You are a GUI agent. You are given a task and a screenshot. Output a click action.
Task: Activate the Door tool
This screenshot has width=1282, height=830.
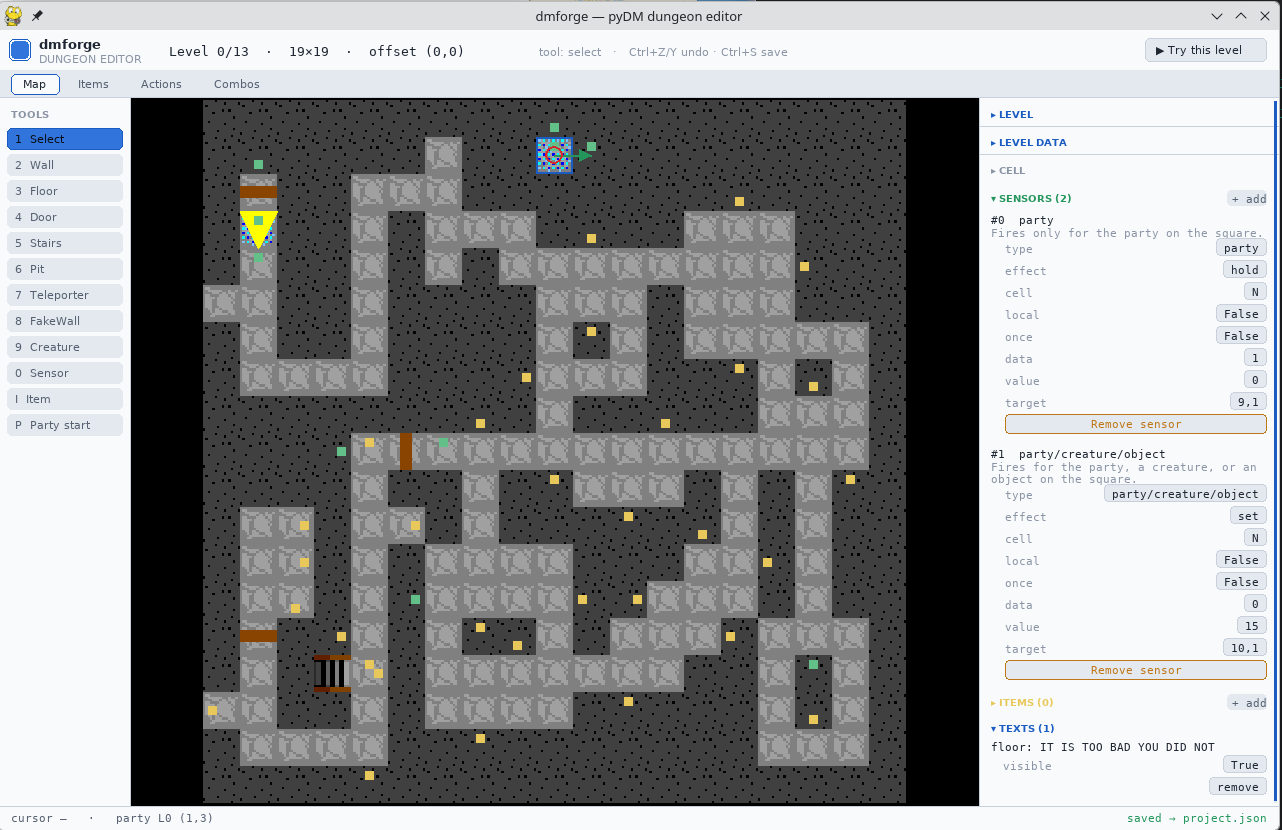pyautogui.click(x=65, y=217)
